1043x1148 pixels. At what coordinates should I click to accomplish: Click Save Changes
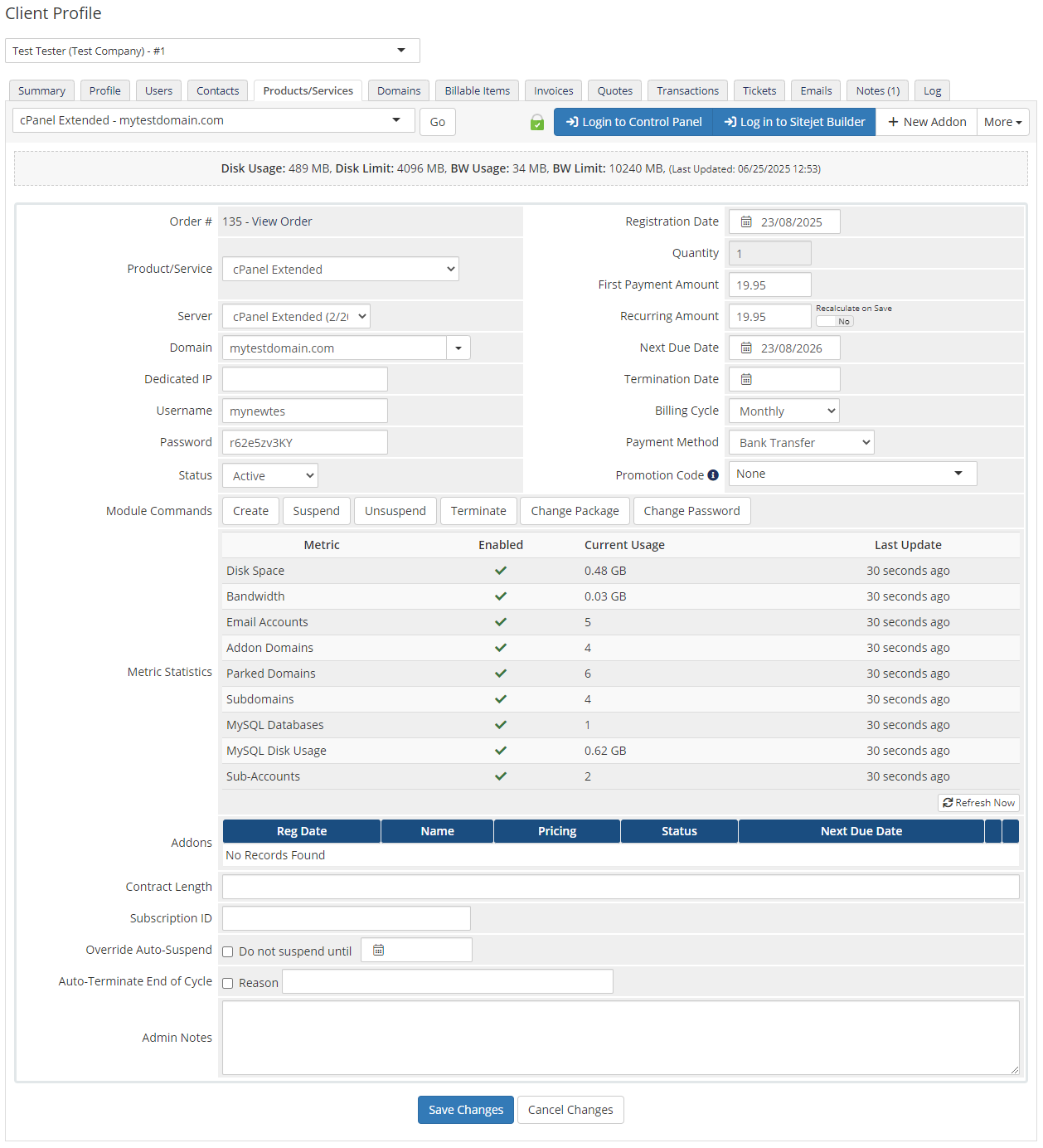466,1110
